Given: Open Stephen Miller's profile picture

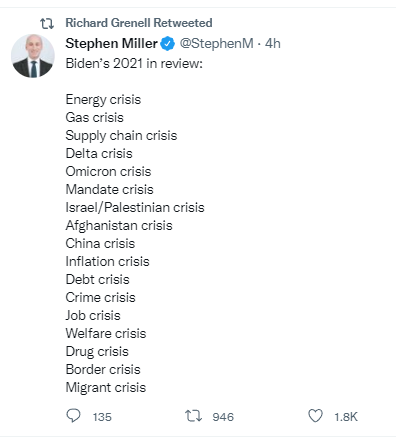Looking at the screenshot, I should click(33, 56).
